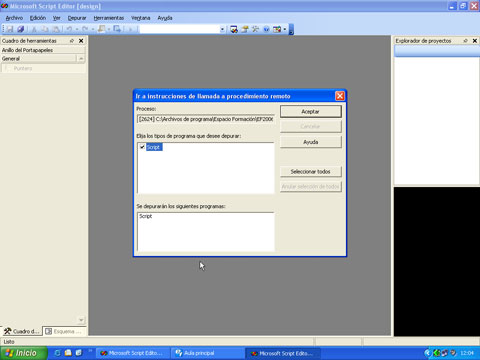Image resolution: width=480 pixels, height=360 pixels.
Task: Open the toolbar combo box dropdown arrow
Action: [x=222, y=29]
